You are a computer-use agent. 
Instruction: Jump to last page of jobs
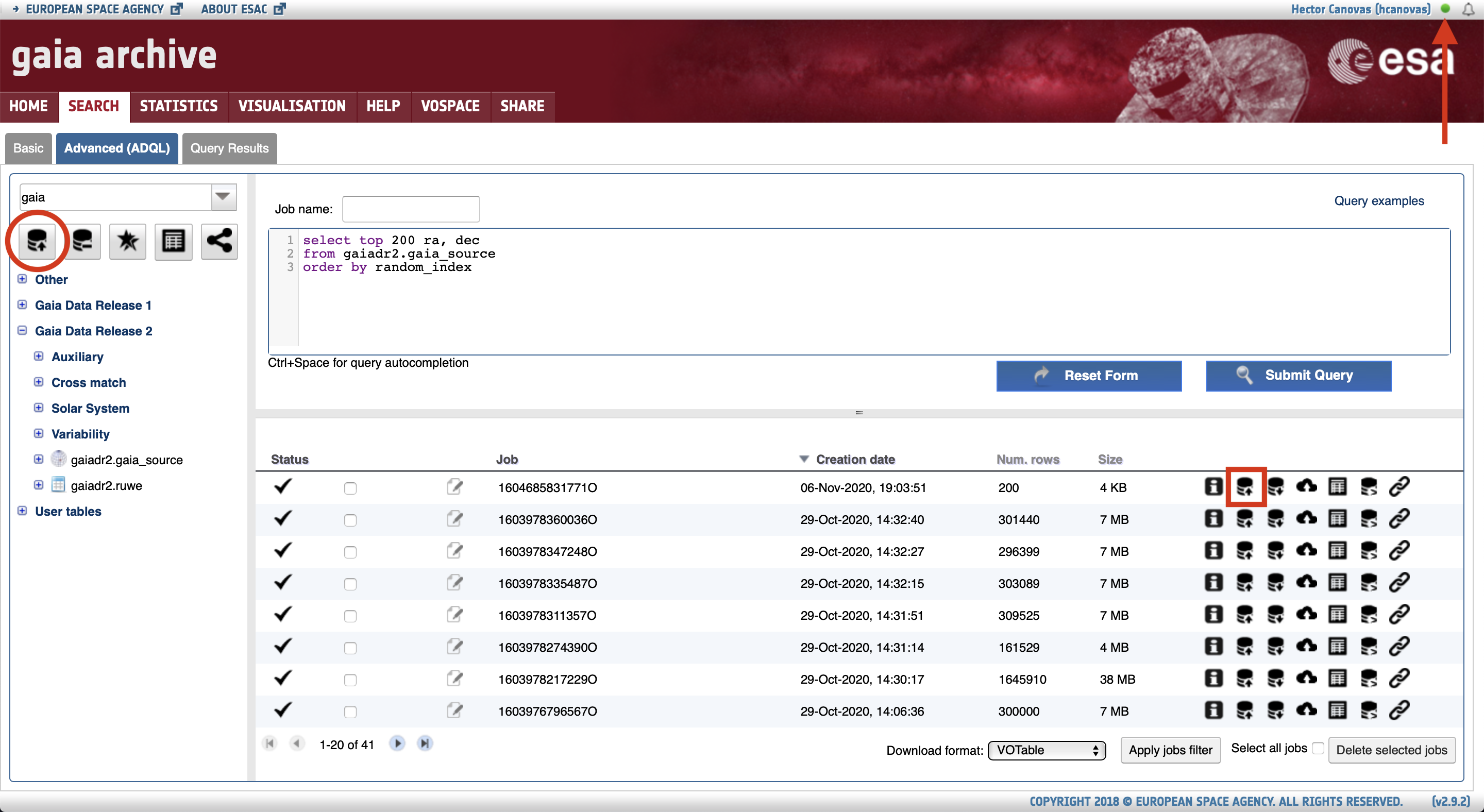click(x=425, y=743)
